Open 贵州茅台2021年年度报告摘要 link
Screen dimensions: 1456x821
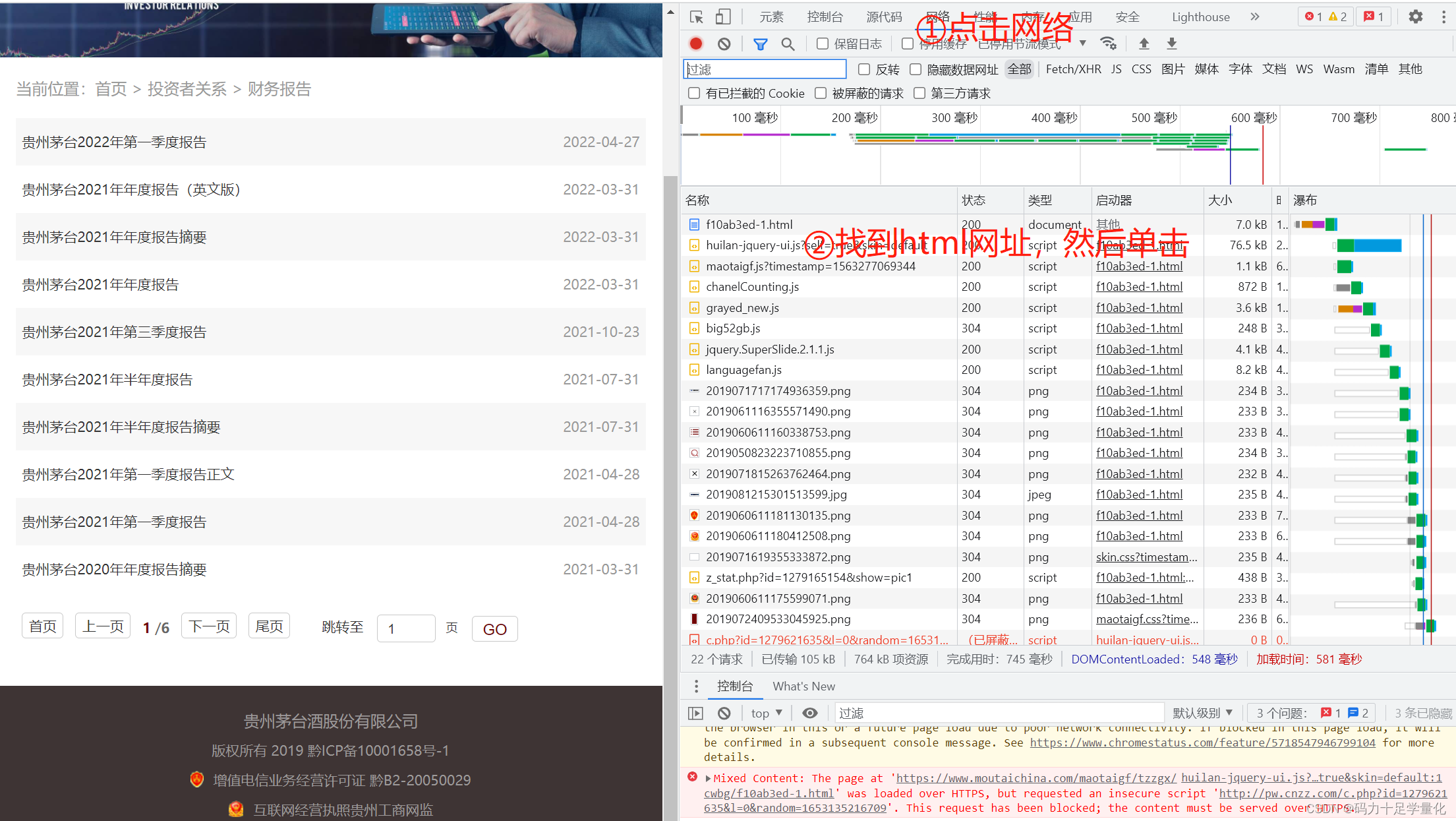point(115,237)
